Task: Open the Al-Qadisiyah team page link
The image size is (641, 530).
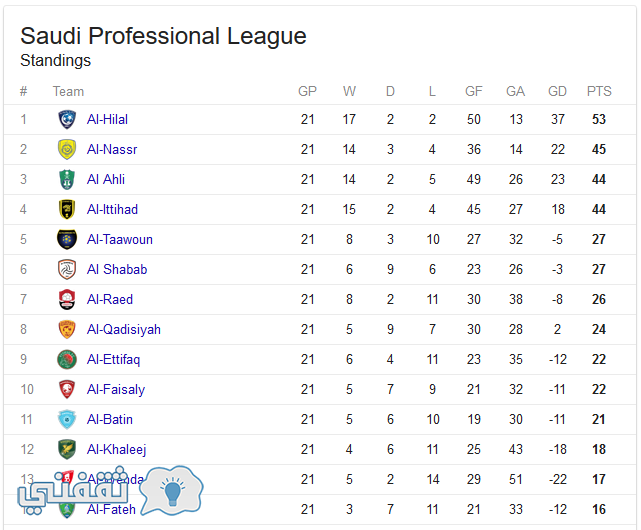Action: pos(123,330)
